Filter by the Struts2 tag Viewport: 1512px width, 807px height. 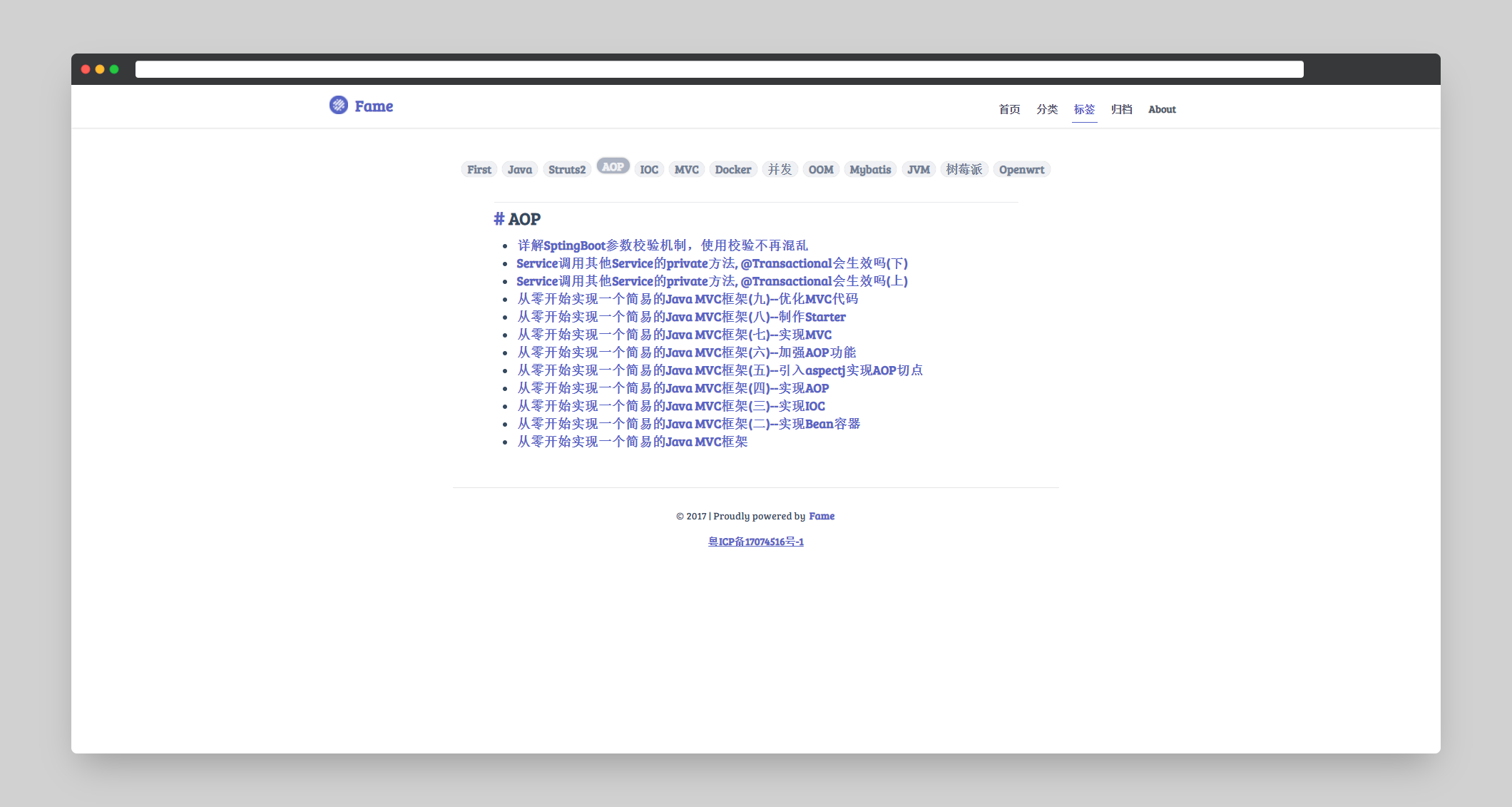pyautogui.click(x=566, y=170)
